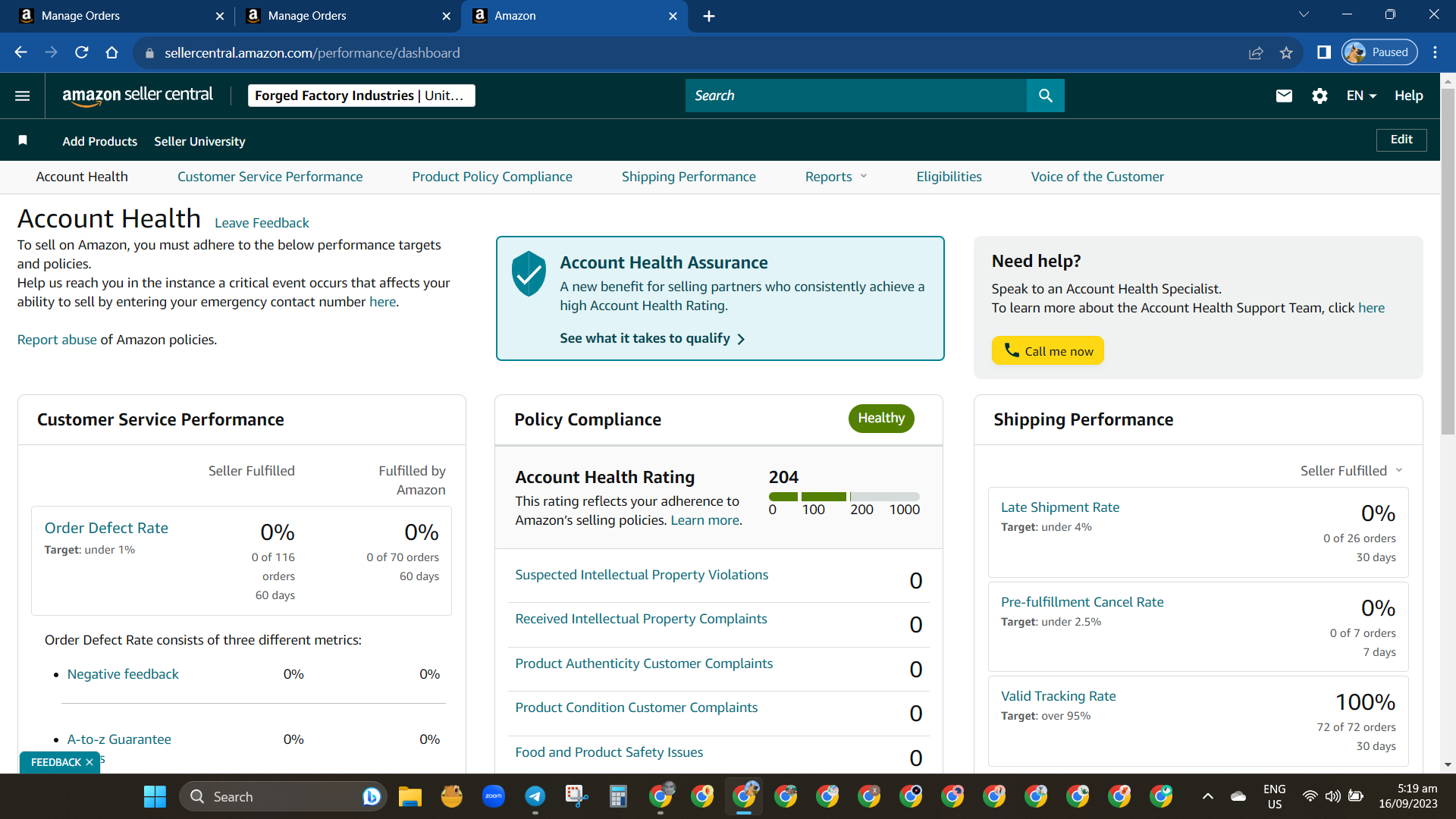
Task: Click the Windows taskbar Search box
Action: click(282, 796)
